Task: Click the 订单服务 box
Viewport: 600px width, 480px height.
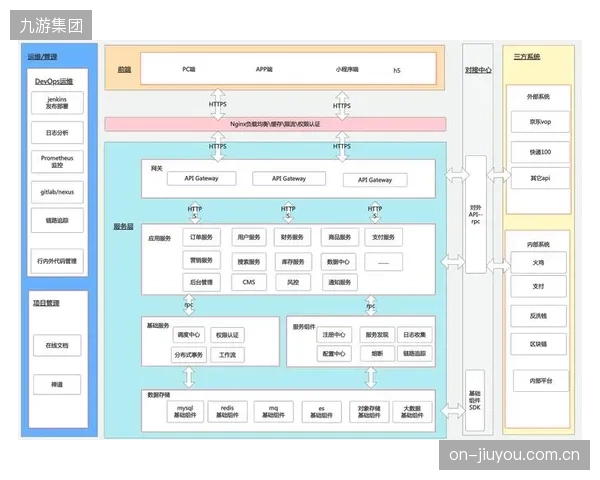Action: tap(201, 237)
